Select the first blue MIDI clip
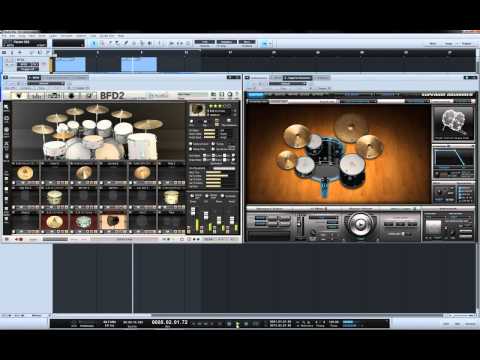This screenshot has height=360, width=480. (x=70, y=64)
